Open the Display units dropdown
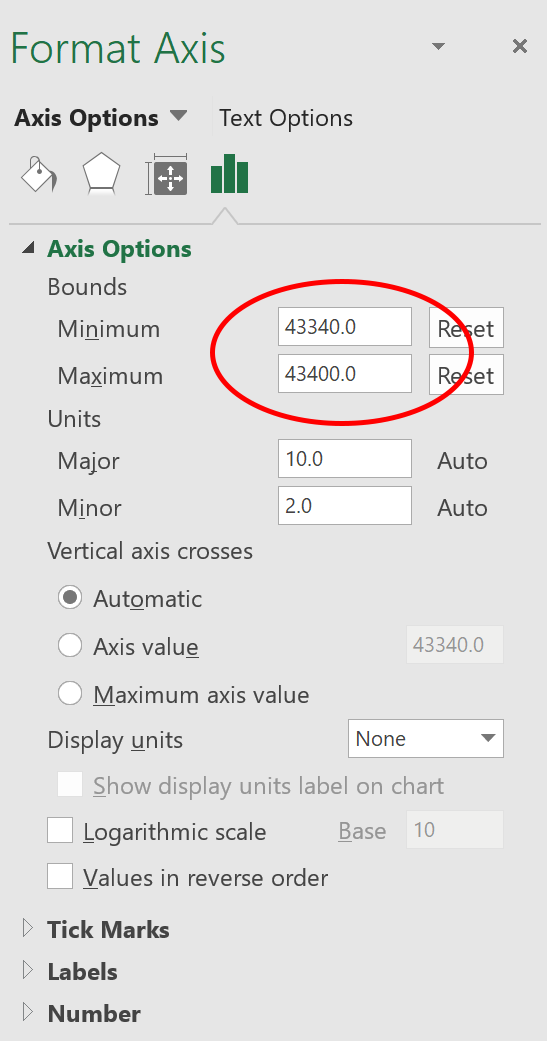Screen dimensions: 547x1041 point(426,738)
